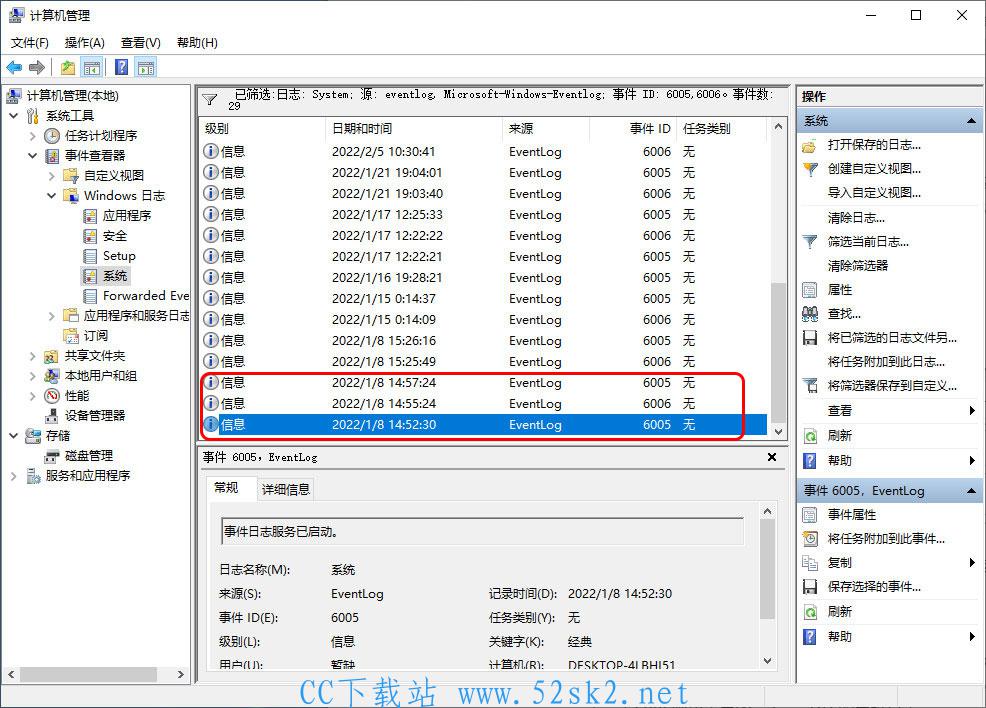Expand 应用程序和服务日志 node

52,316
